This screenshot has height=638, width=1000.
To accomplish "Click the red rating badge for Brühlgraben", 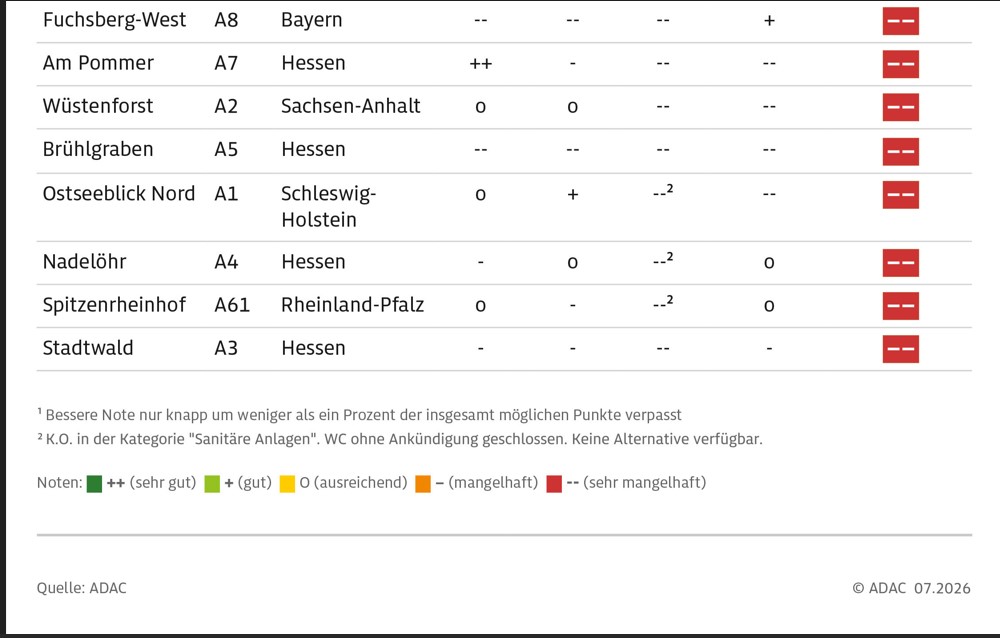I will click(901, 151).
